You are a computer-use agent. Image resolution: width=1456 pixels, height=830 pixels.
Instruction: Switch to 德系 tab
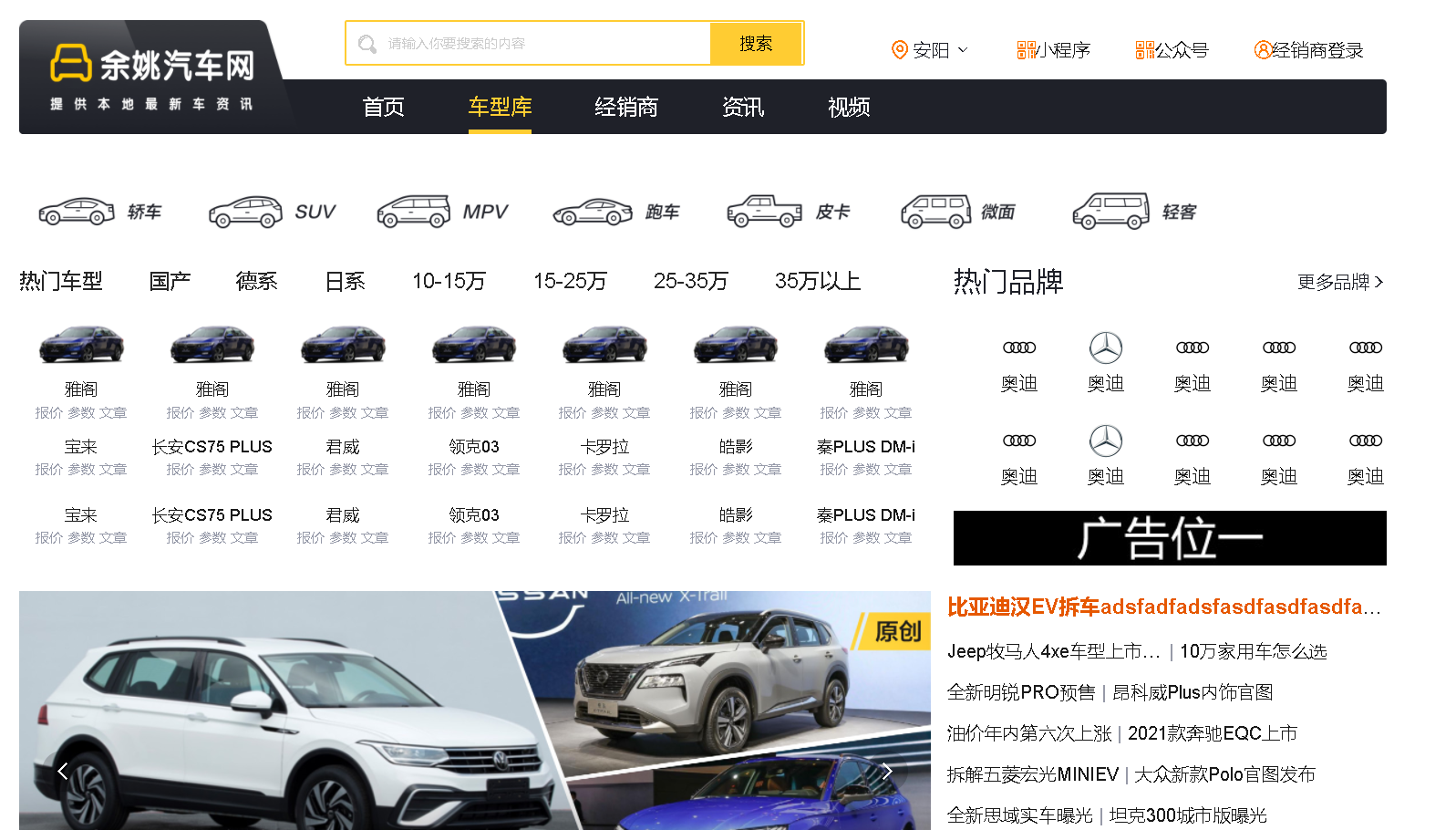point(256,281)
